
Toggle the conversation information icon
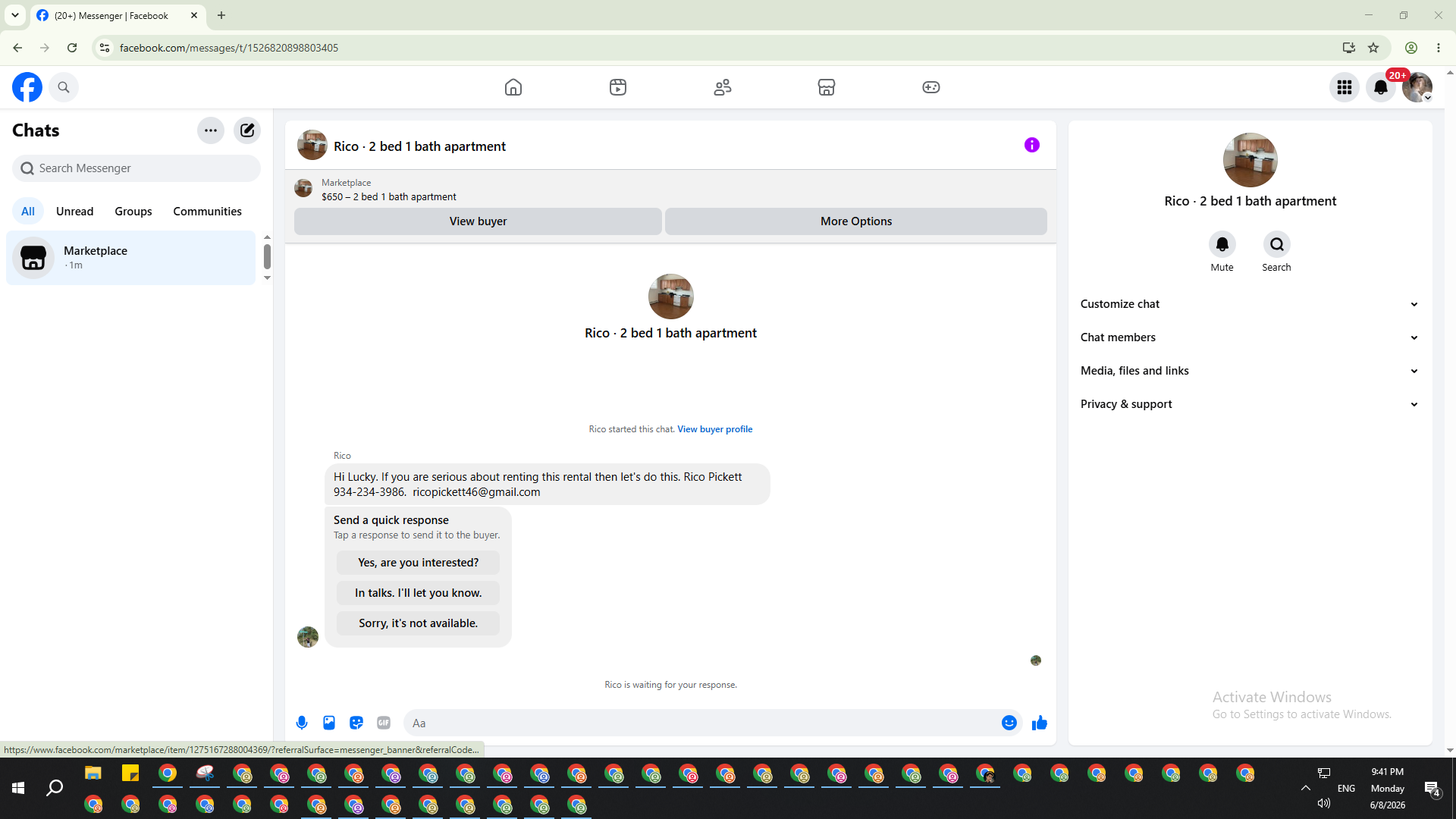pos(1032,145)
